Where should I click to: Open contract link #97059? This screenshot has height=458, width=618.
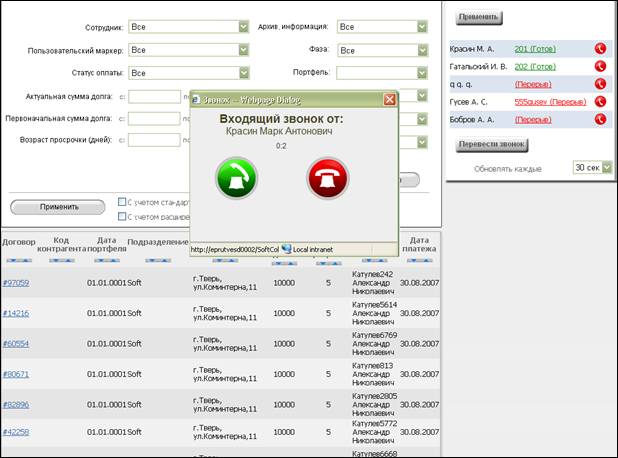[16, 283]
